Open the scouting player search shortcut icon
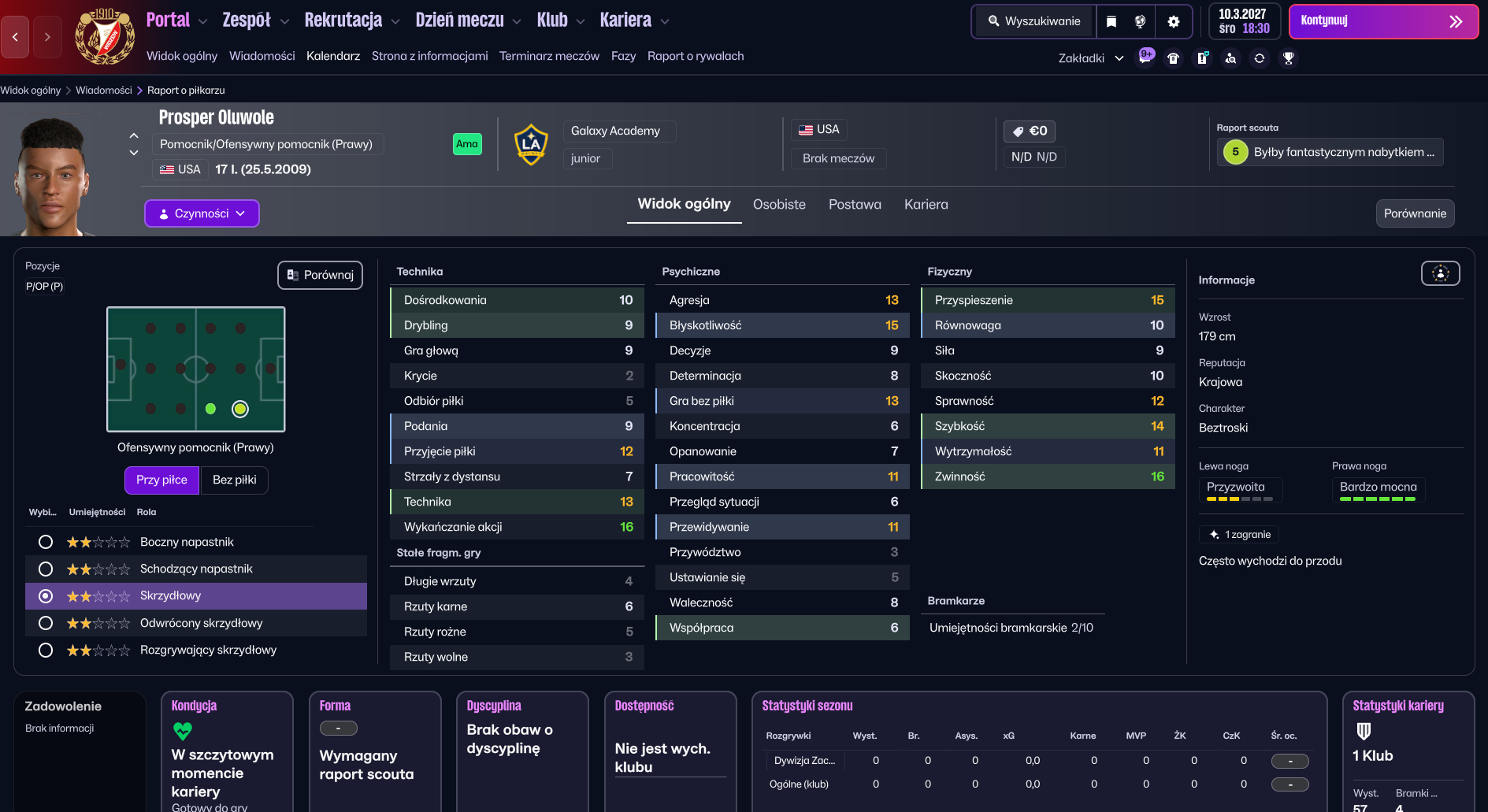 (1230, 58)
